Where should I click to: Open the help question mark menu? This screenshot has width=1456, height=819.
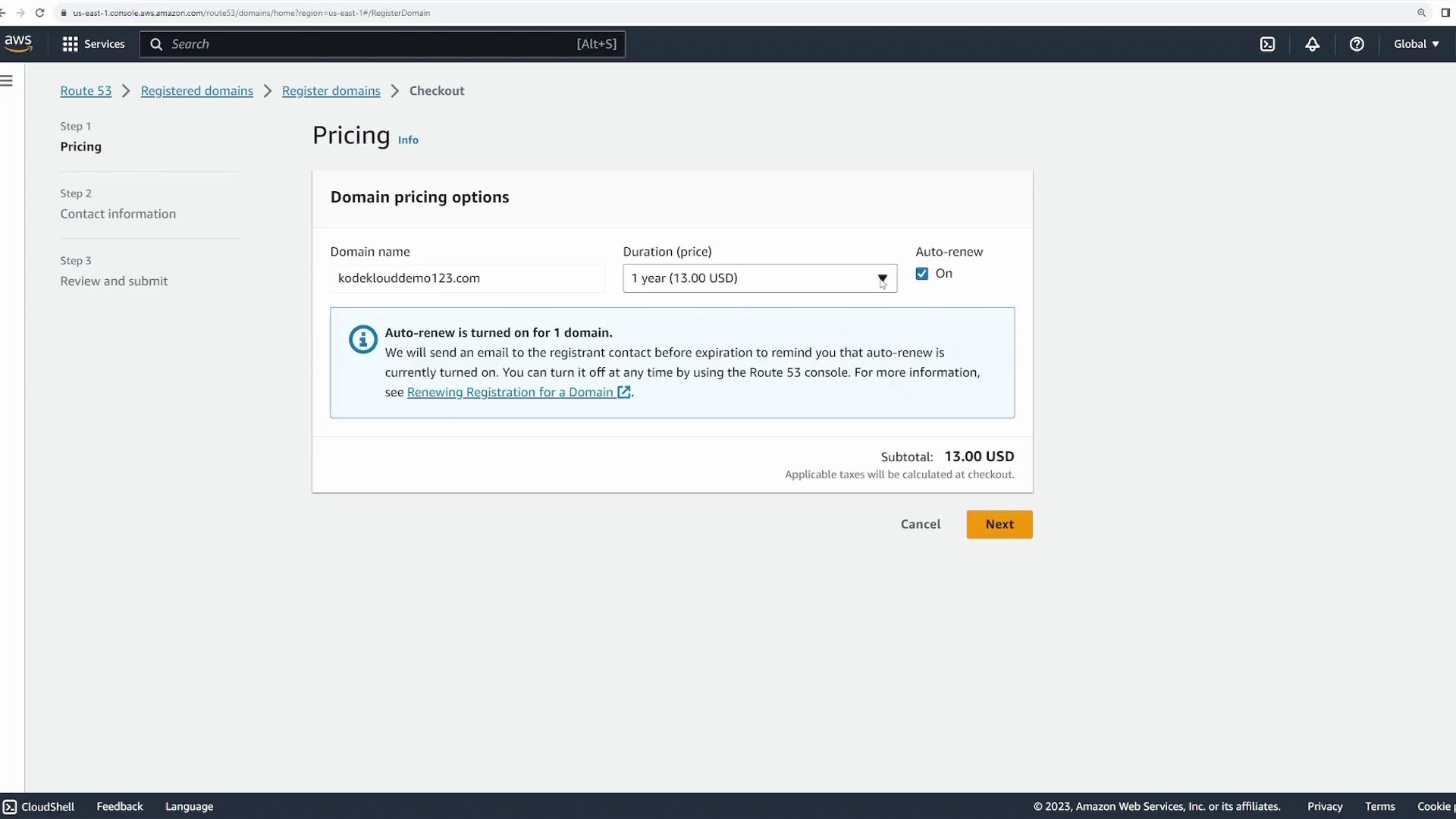(1357, 44)
